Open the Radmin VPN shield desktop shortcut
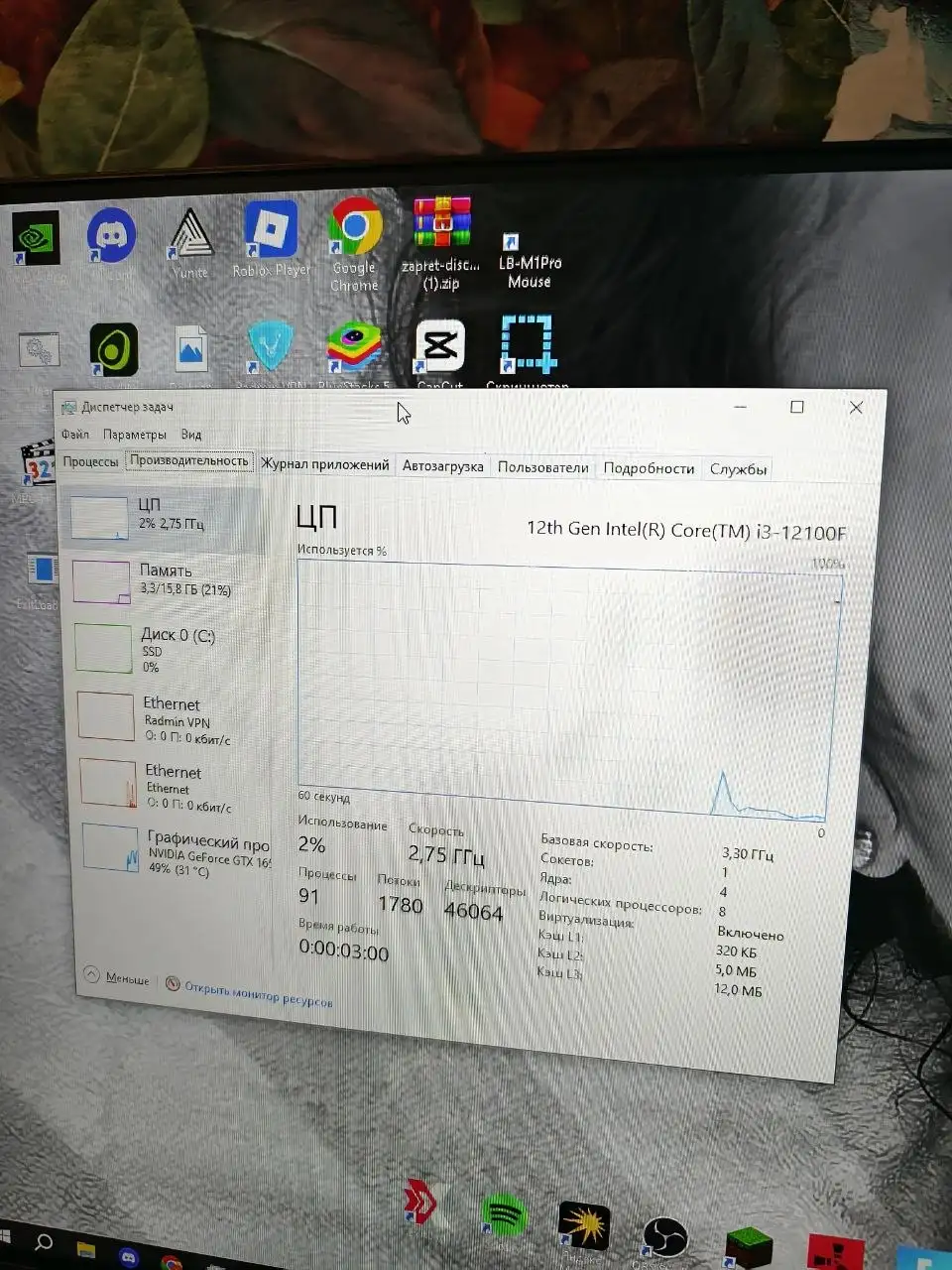 coord(270,348)
